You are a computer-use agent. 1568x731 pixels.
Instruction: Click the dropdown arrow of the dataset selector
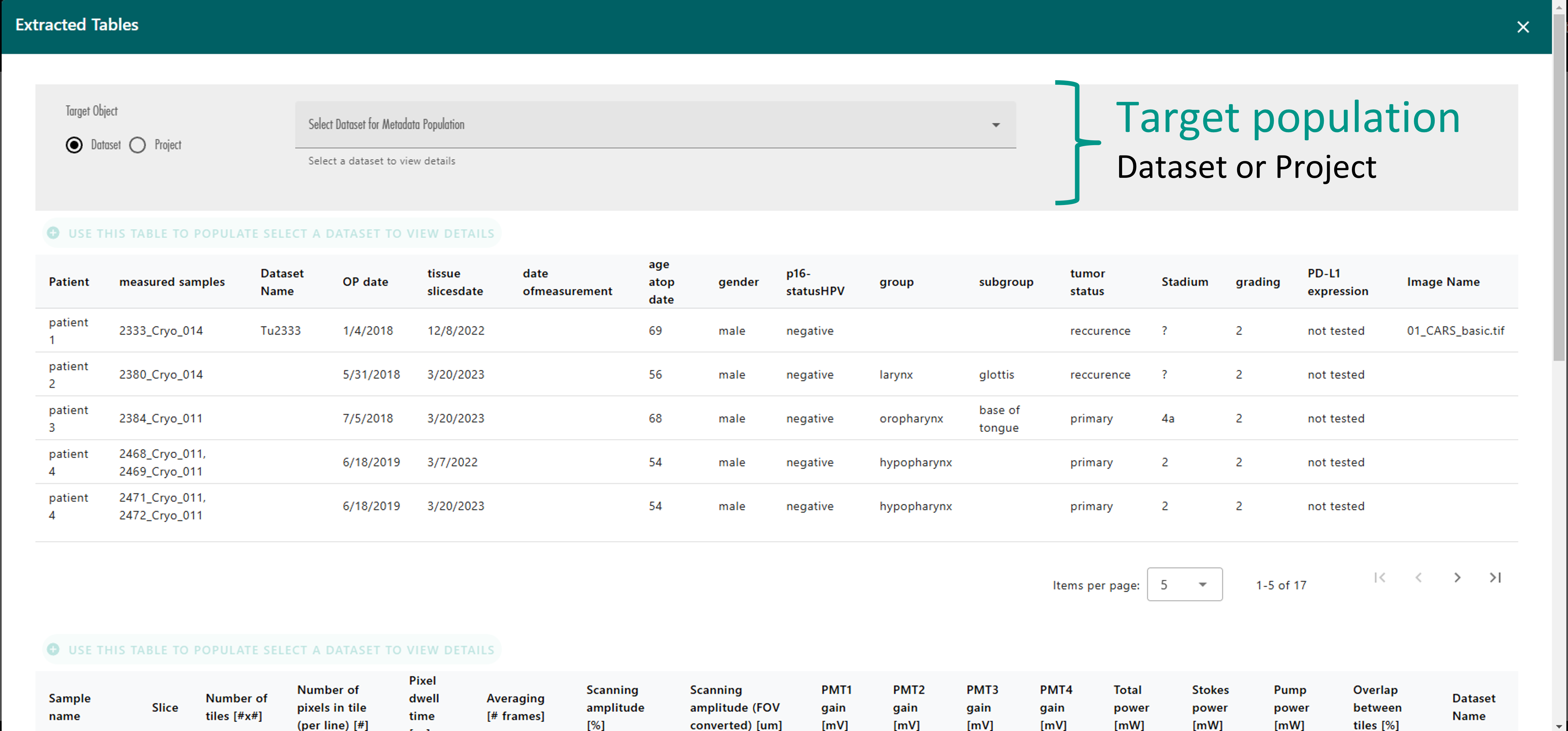point(996,125)
